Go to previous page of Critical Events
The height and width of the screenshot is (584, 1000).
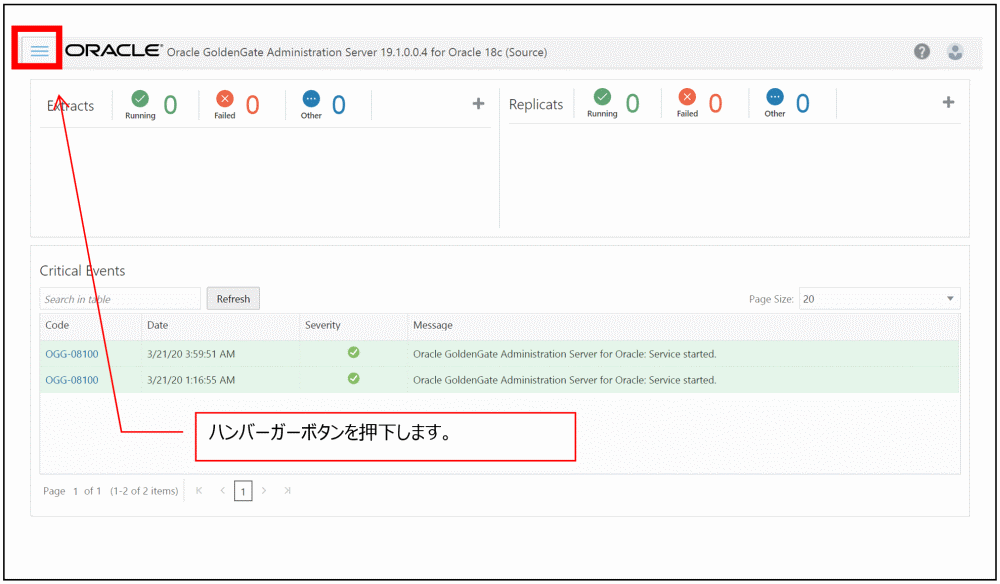point(223,490)
